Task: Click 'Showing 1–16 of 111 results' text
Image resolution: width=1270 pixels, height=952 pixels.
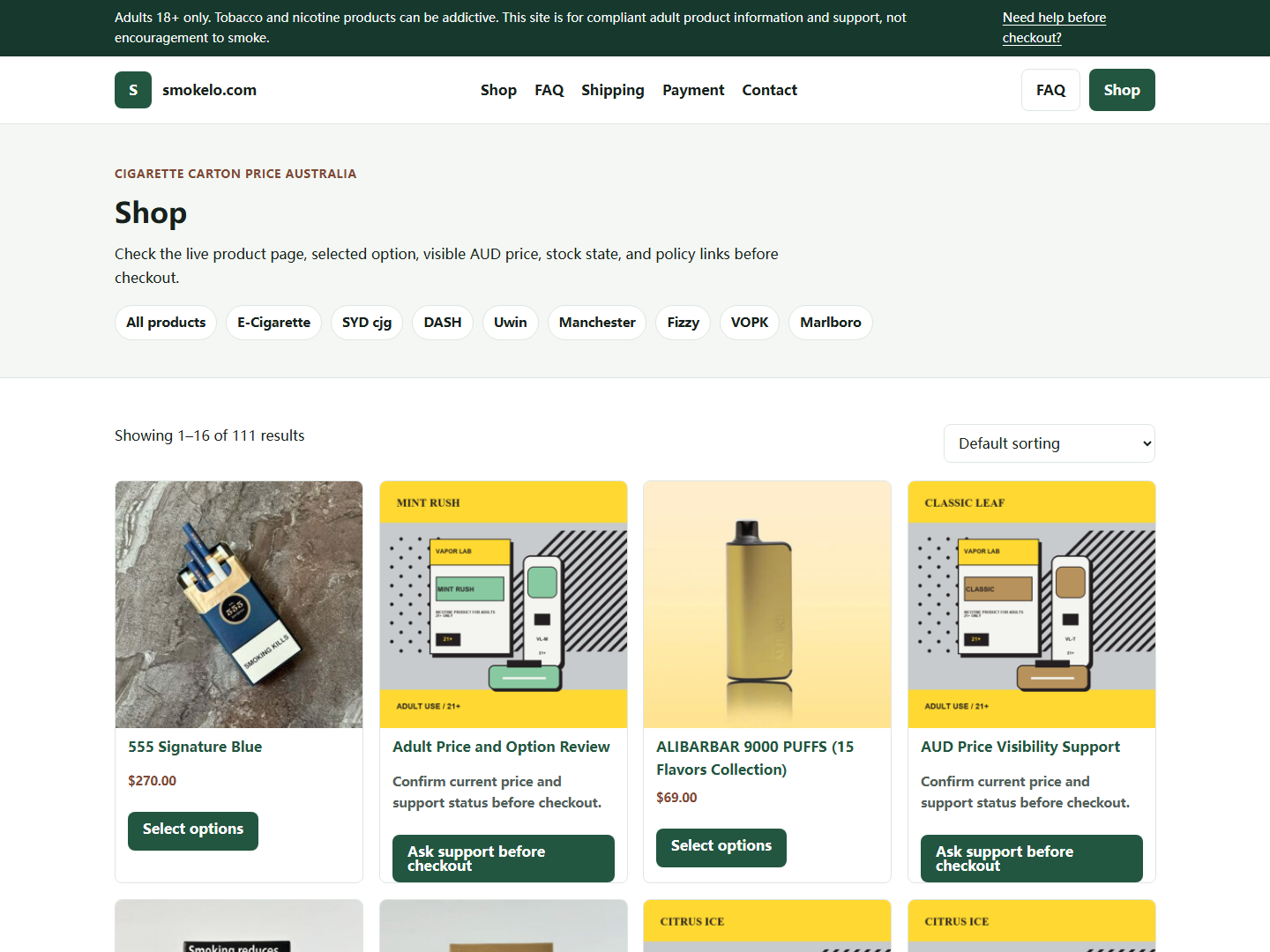Action: click(209, 435)
